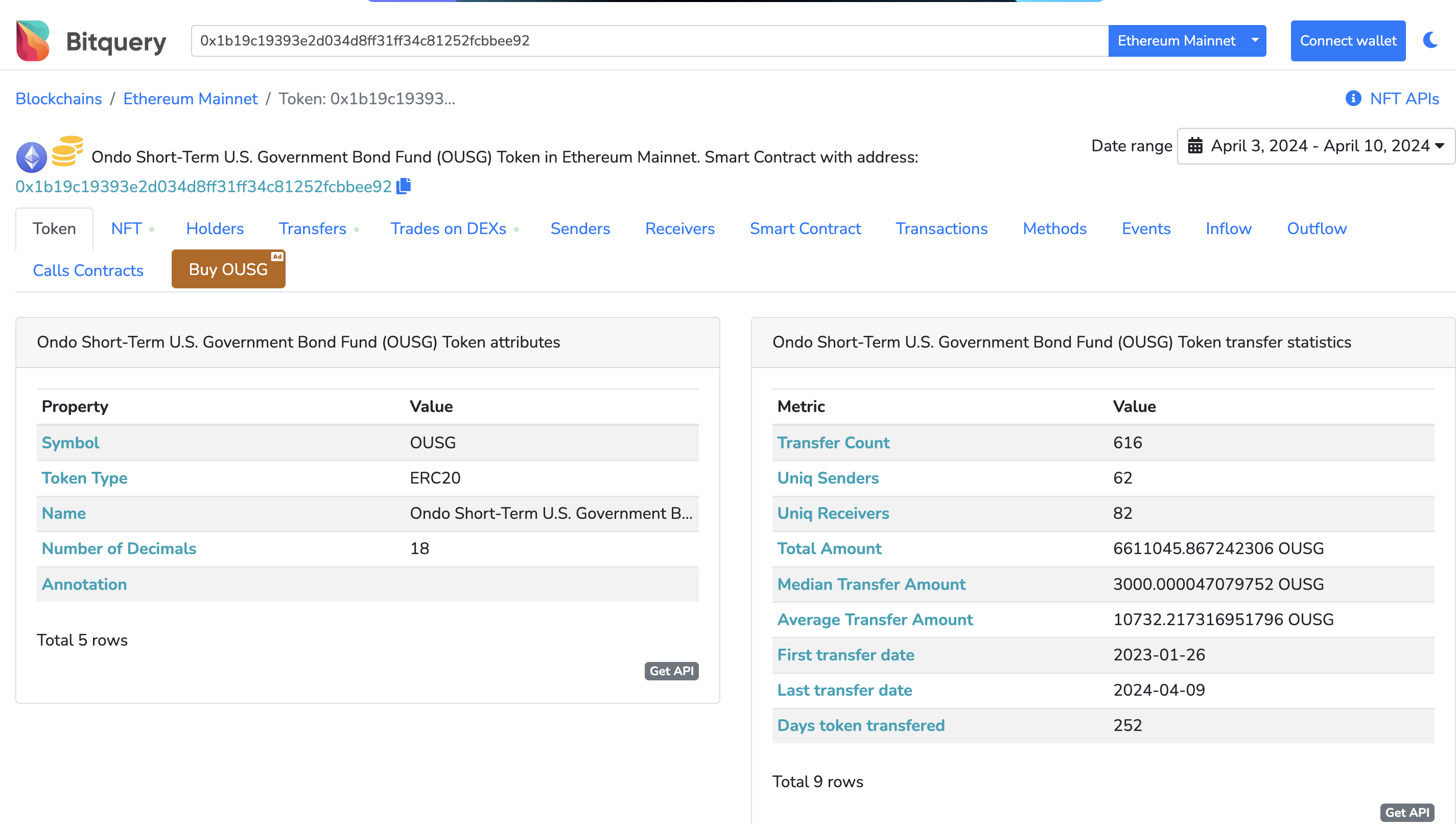
Task: Click the contract address link
Action: (203, 186)
